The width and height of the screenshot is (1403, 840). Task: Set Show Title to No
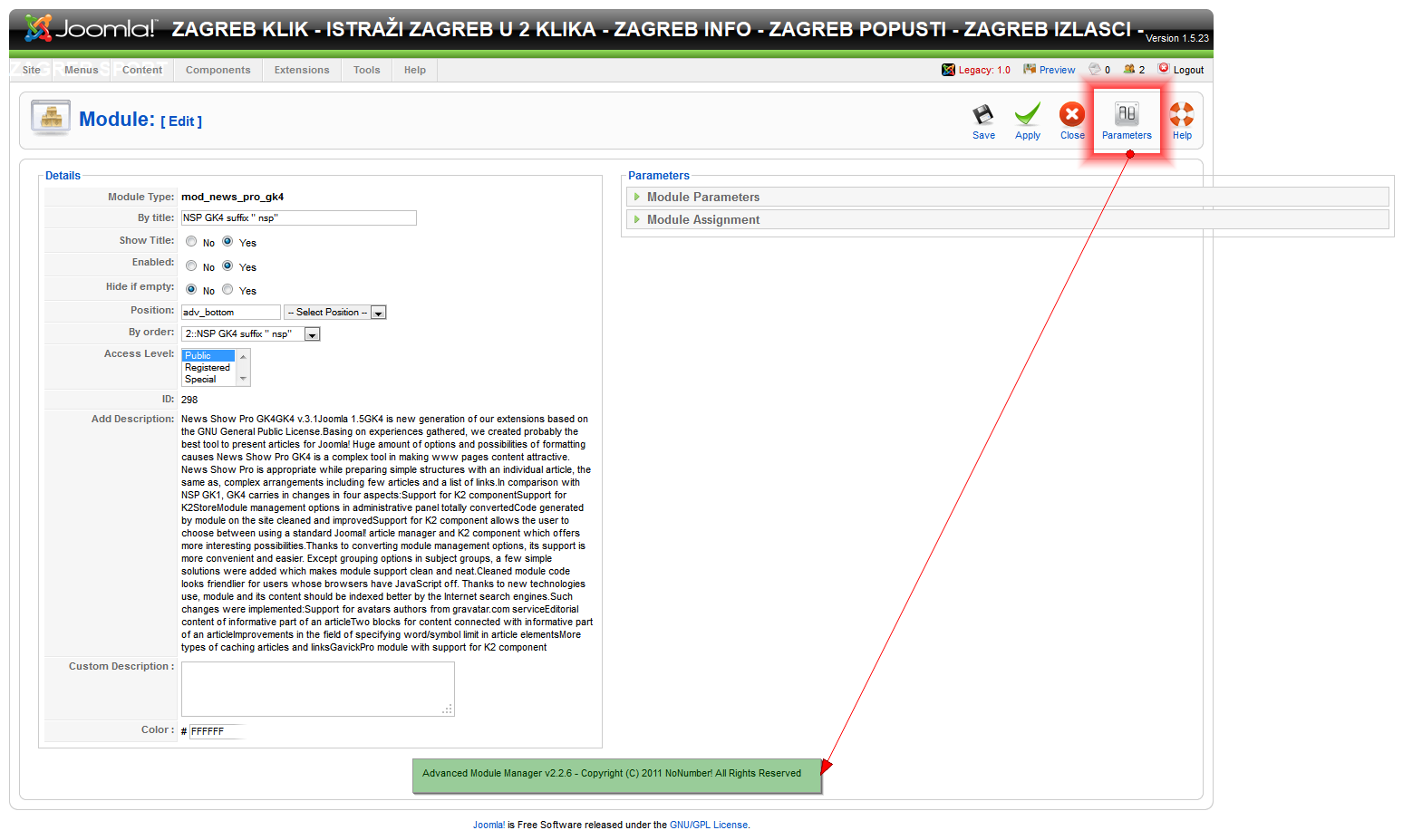(x=191, y=242)
